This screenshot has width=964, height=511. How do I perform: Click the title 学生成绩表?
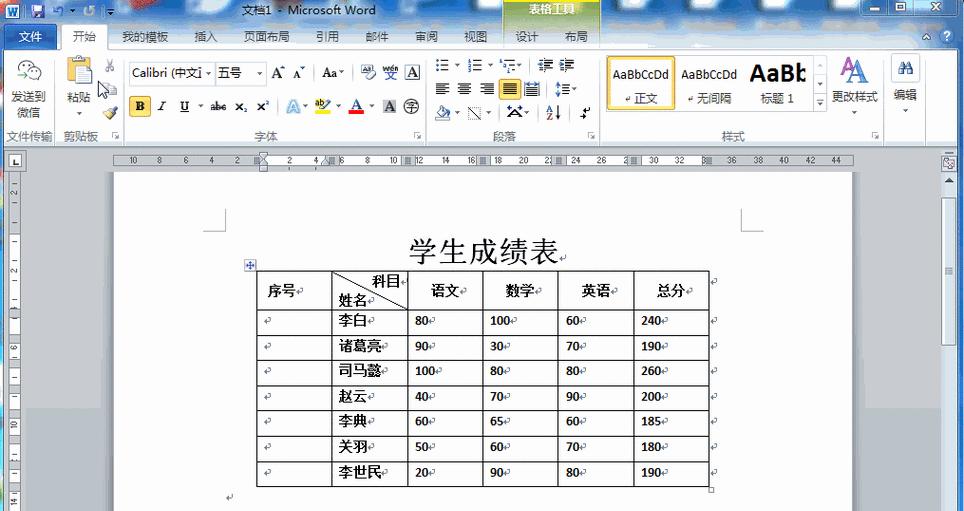pyautogui.click(x=484, y=252)
